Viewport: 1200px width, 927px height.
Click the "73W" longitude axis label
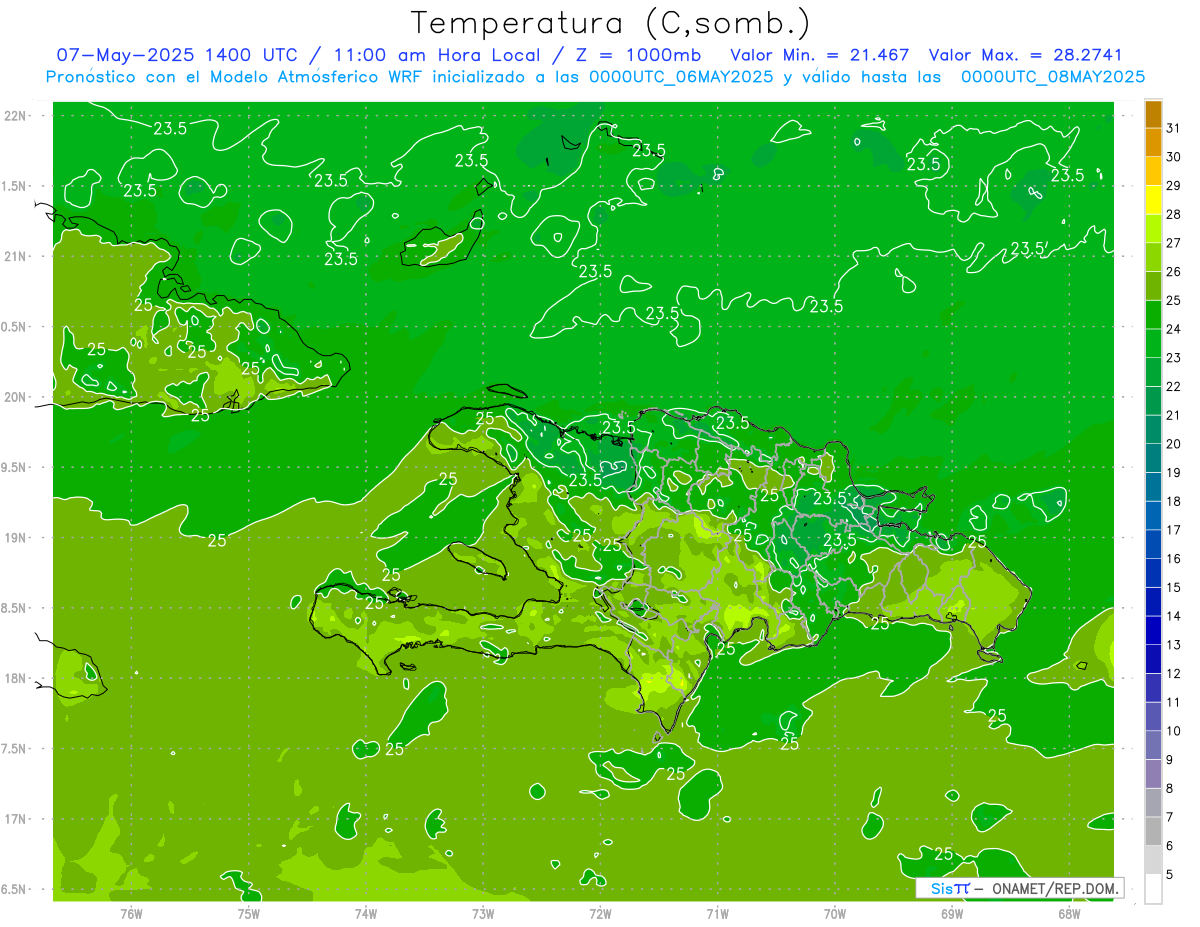click(483, 913)
